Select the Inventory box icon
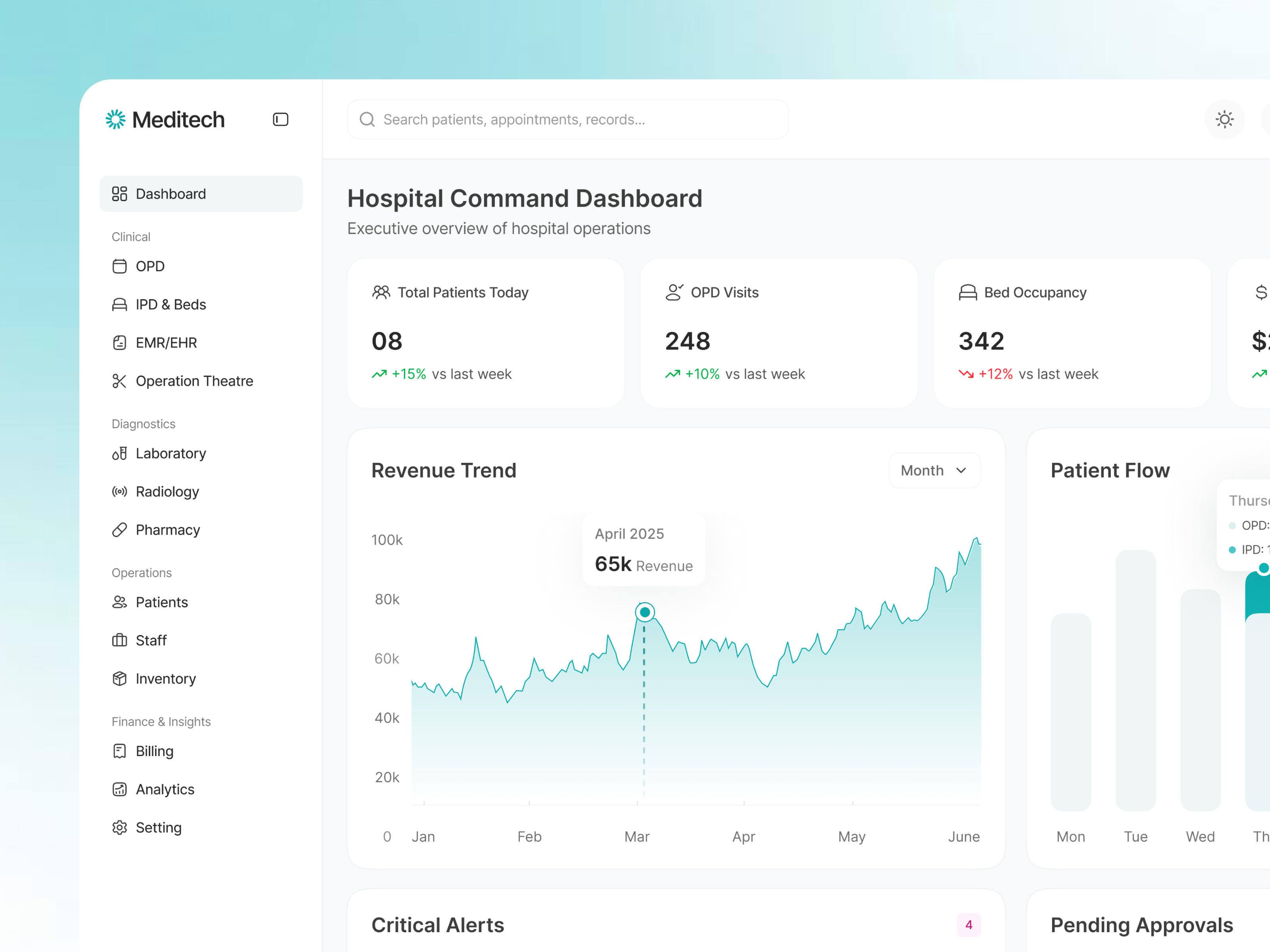 point(120,678)
